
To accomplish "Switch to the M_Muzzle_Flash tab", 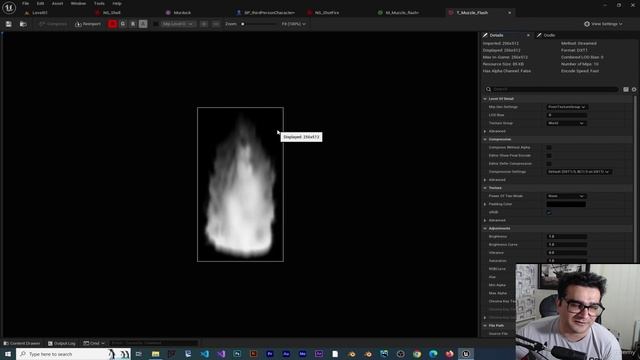I will [x=398, y=13].
